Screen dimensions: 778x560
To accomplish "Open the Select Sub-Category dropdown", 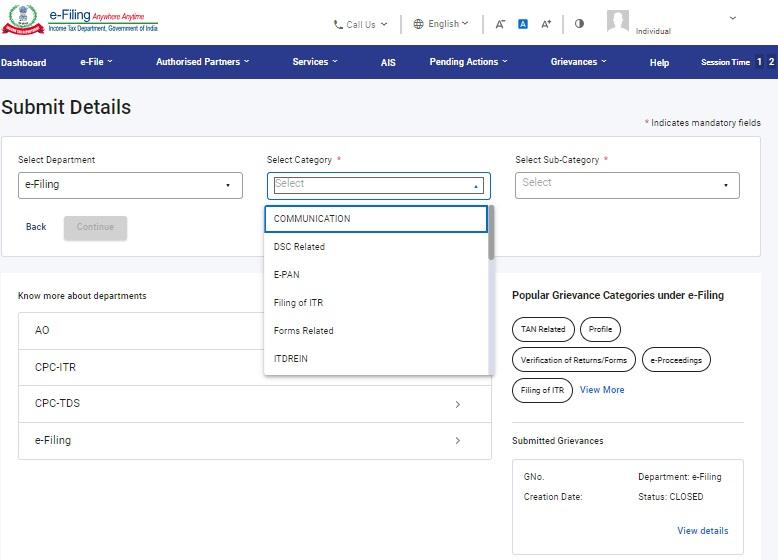I will (x=627, y=184).
